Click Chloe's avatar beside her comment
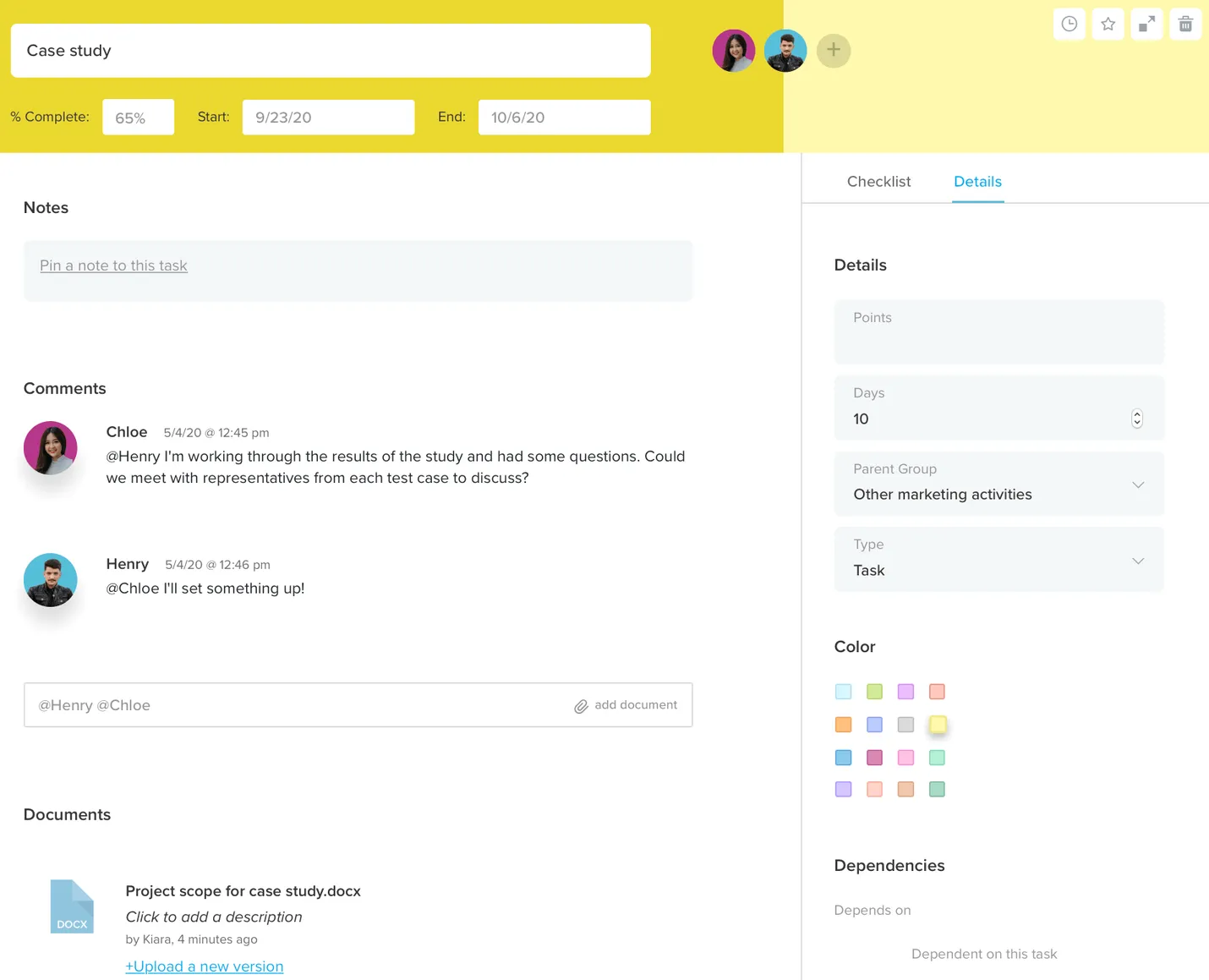The height and width of the screenshot is (980, 1209). coord(51,448)
